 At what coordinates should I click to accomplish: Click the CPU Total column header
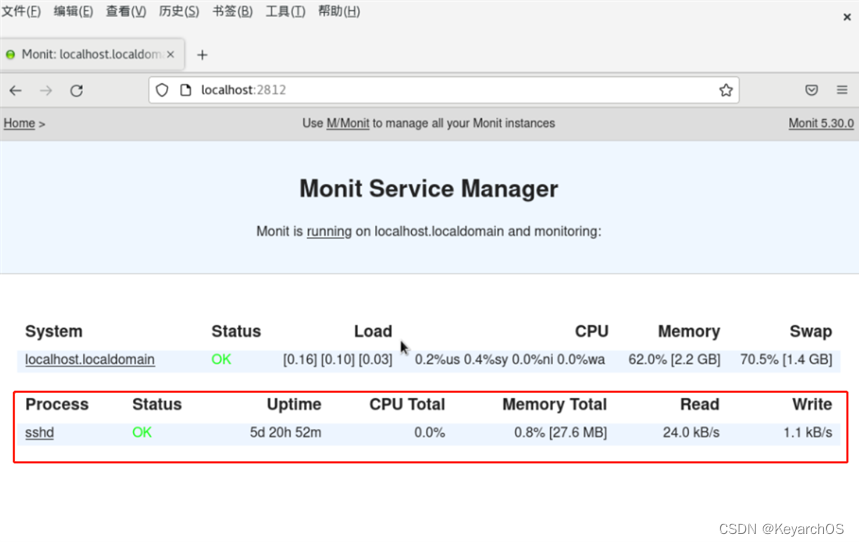(407, 404)
